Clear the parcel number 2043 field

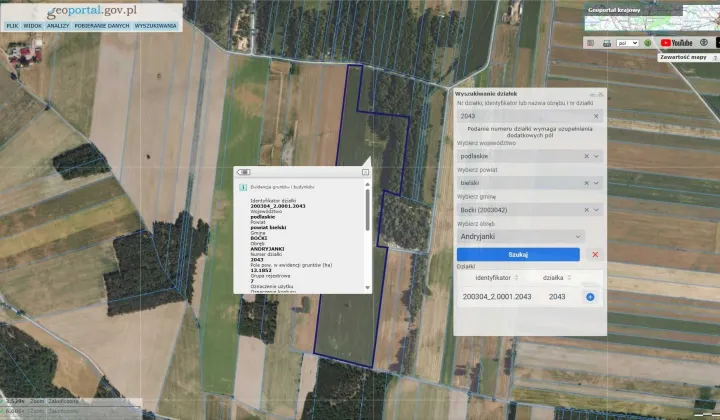click(x=596, y=116)
